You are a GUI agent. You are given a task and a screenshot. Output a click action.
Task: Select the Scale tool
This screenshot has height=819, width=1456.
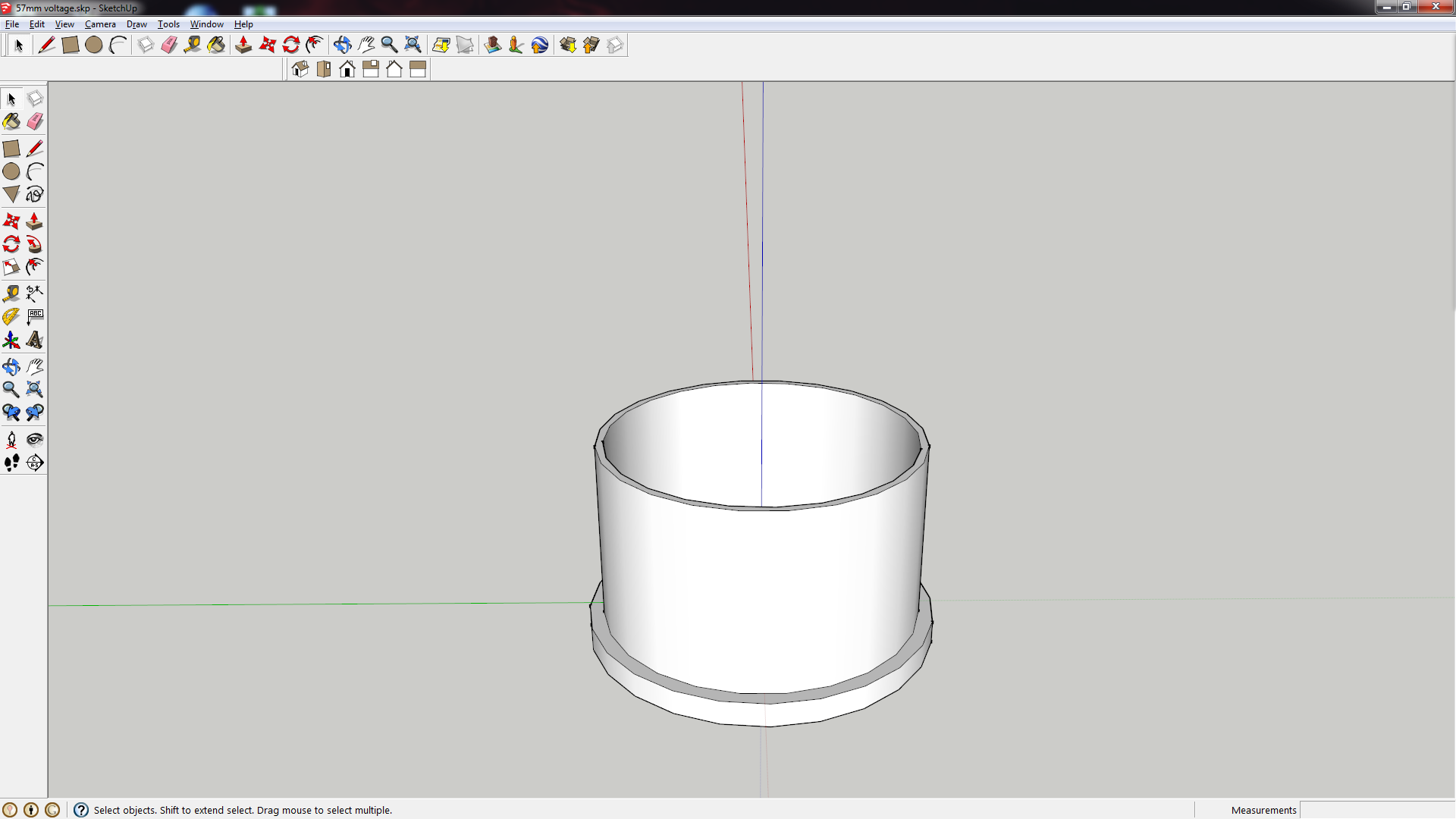click(11, 267)
